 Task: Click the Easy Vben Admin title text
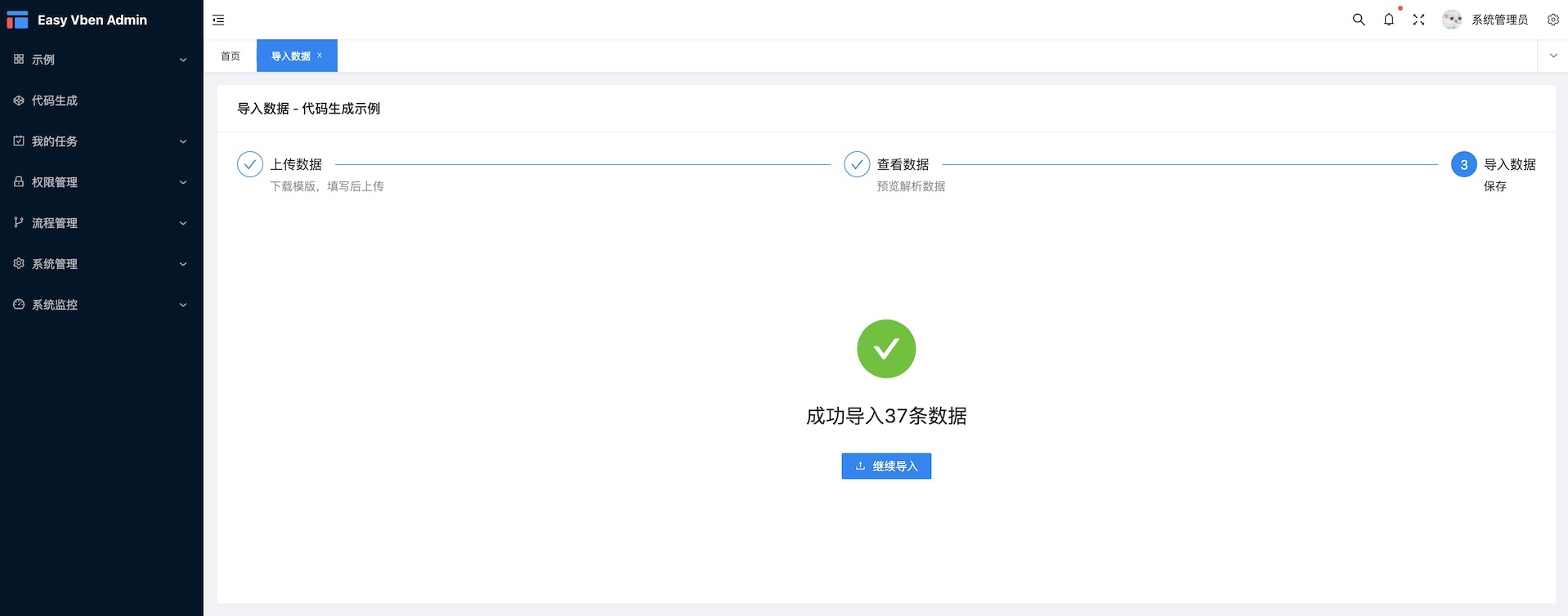pos(92,20)
